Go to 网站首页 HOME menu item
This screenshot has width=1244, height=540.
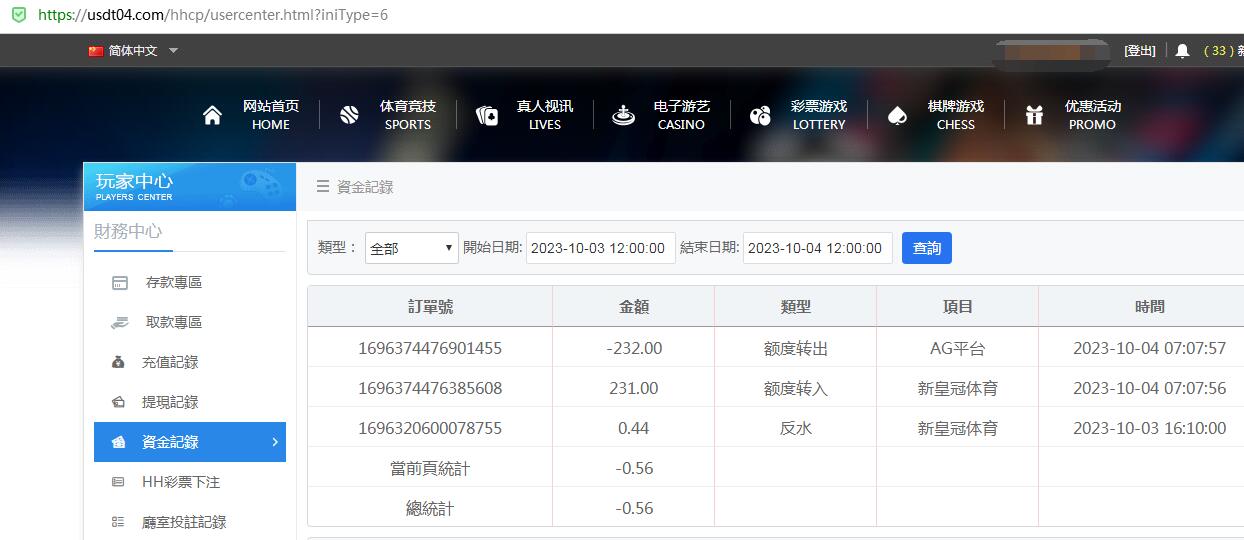pyautogui.click(x=271, y=115)
